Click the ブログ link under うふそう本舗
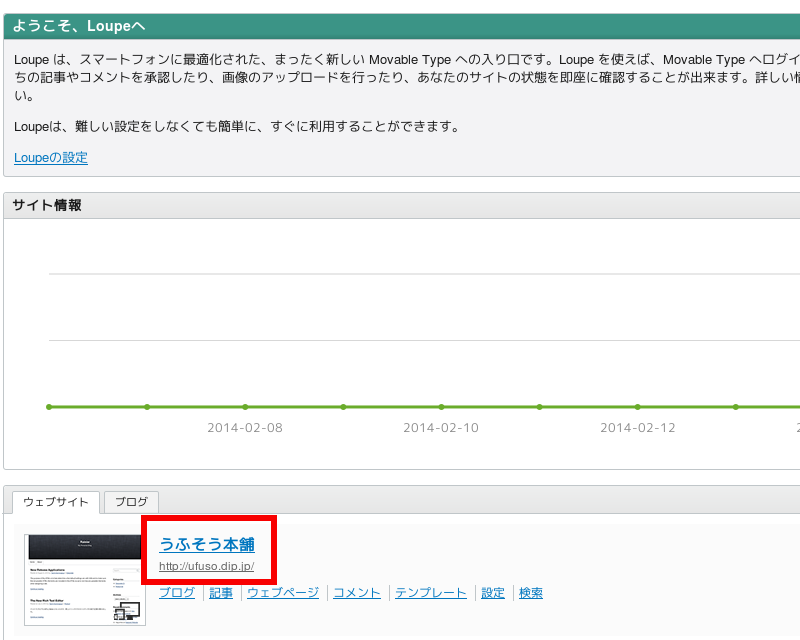Image resolution: width=800 pixels, height=640 pixels. (177, 593)
